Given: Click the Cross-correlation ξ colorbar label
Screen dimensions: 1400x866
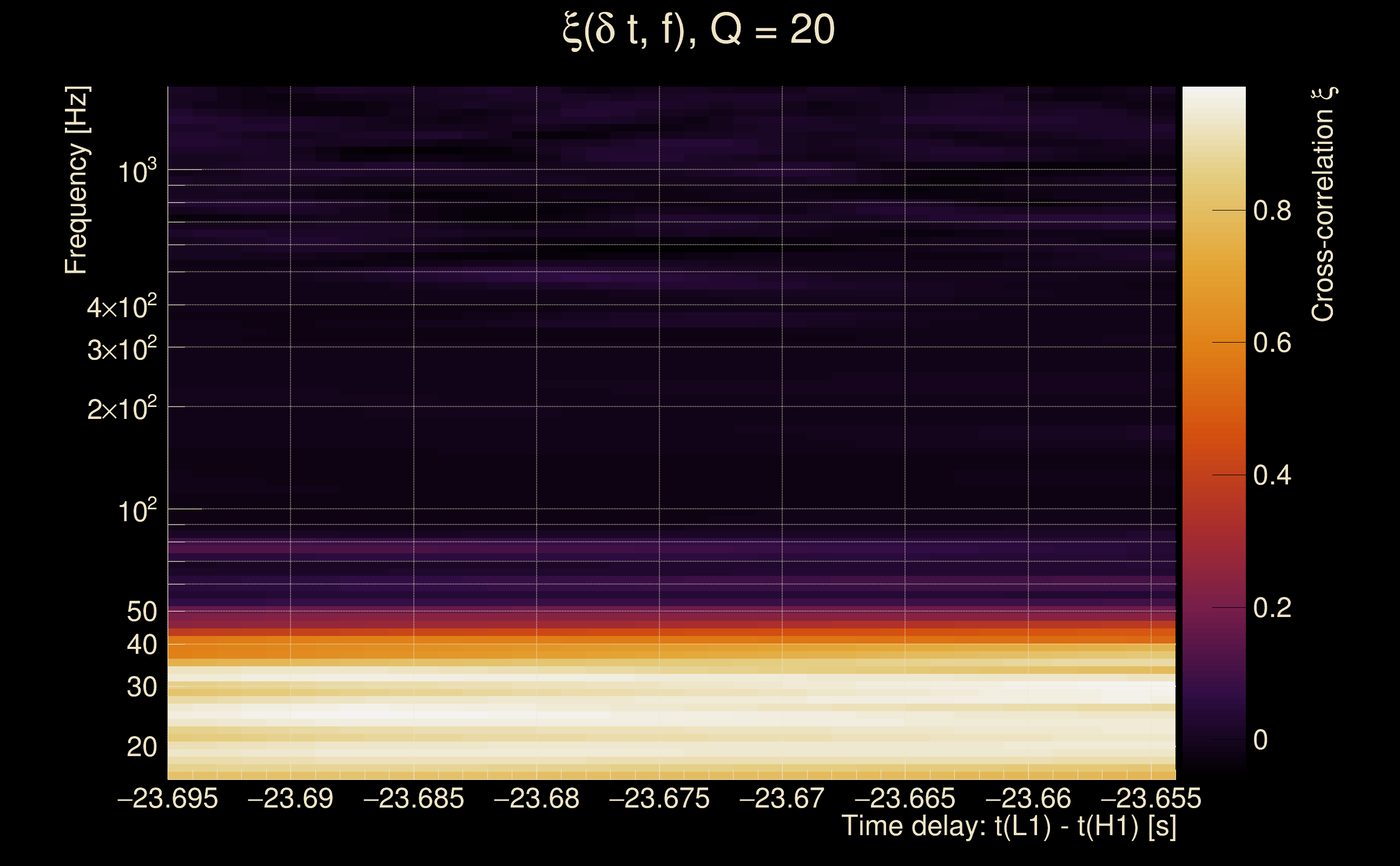Looking at the screenshot, I should coord(1324,204).
